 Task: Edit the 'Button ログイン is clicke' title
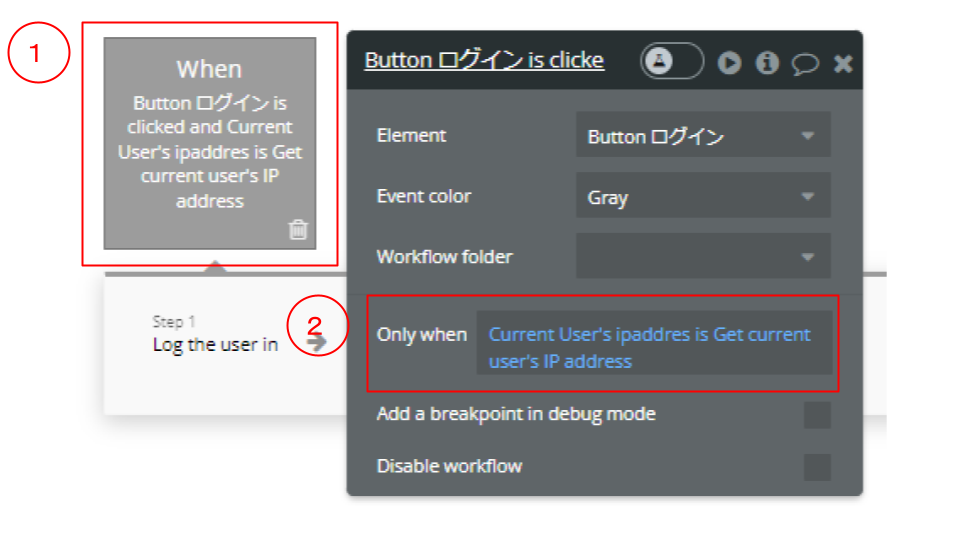tap(484, 61)
